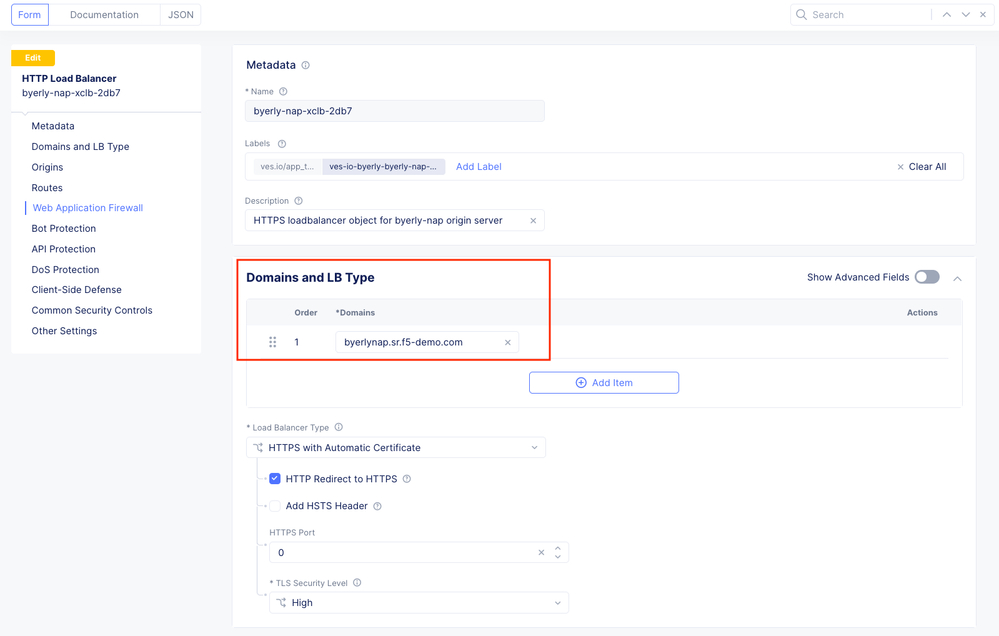Collapse the Domains and LB Type section
The height and width of the screenshot is (636, 999).
tap(958, 278)
